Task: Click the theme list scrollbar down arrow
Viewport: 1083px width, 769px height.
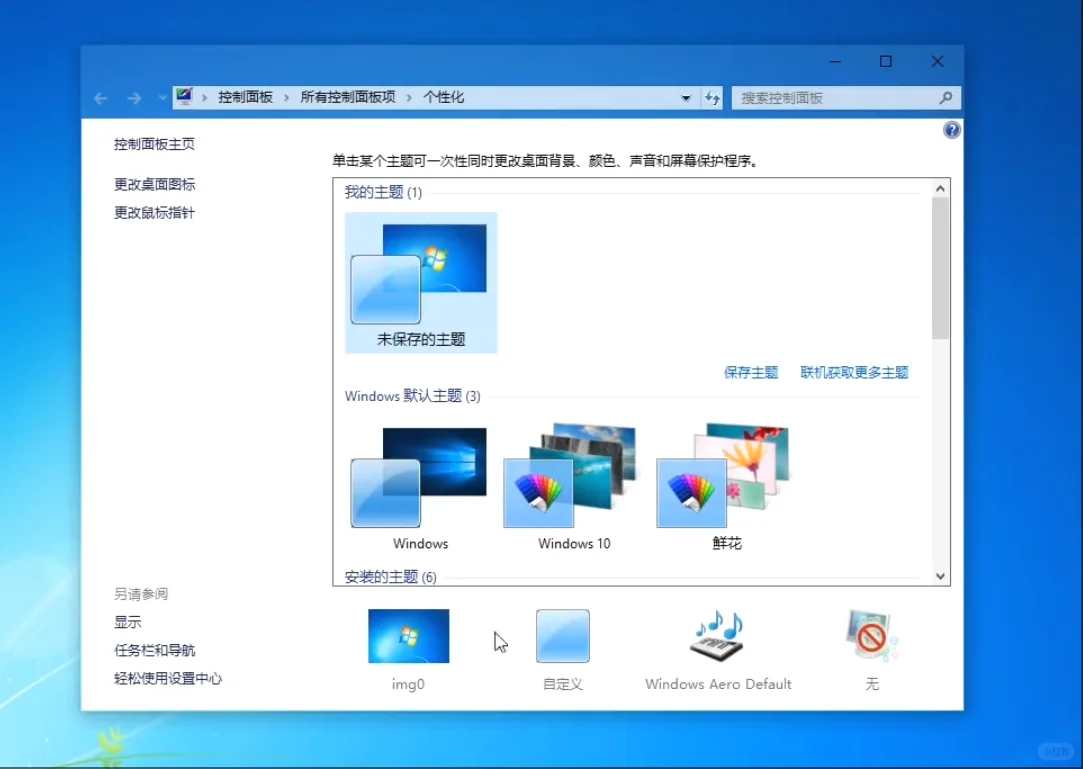Action: point(940,576)
